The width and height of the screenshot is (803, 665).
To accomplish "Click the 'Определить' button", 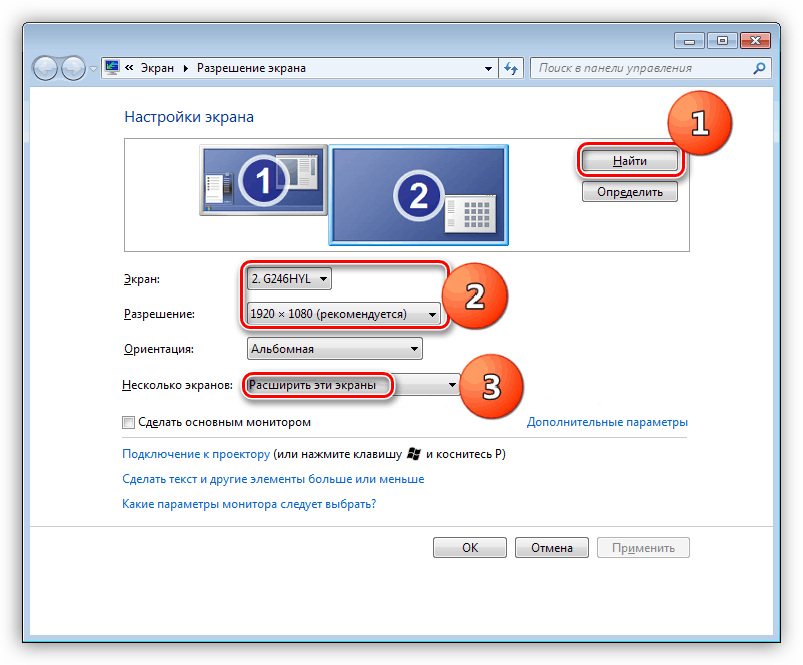I will coord(630,192).
